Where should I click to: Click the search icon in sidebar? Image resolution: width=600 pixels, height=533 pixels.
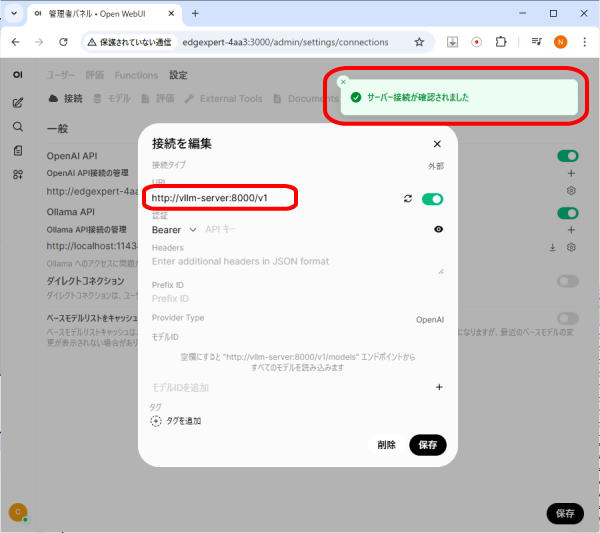[18, 127]
